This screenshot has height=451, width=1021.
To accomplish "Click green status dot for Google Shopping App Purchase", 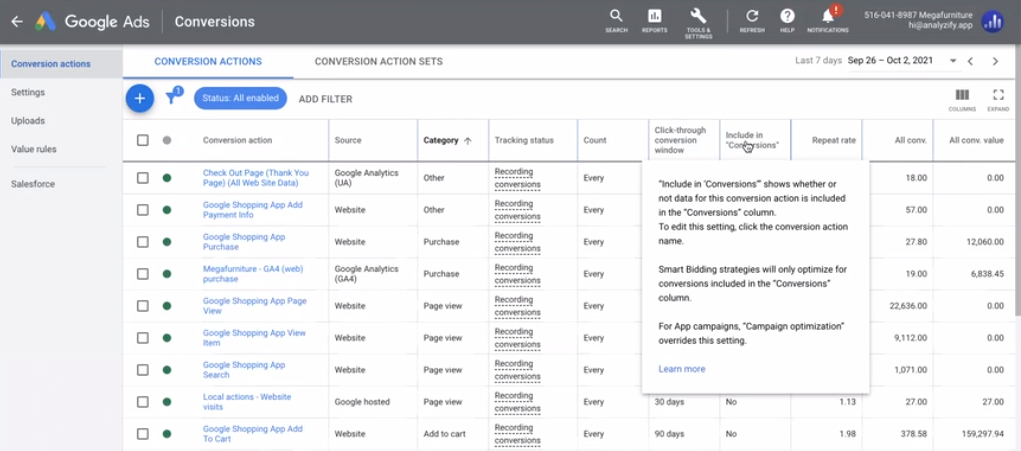I will pyautogui.click(x=167, y=242).
